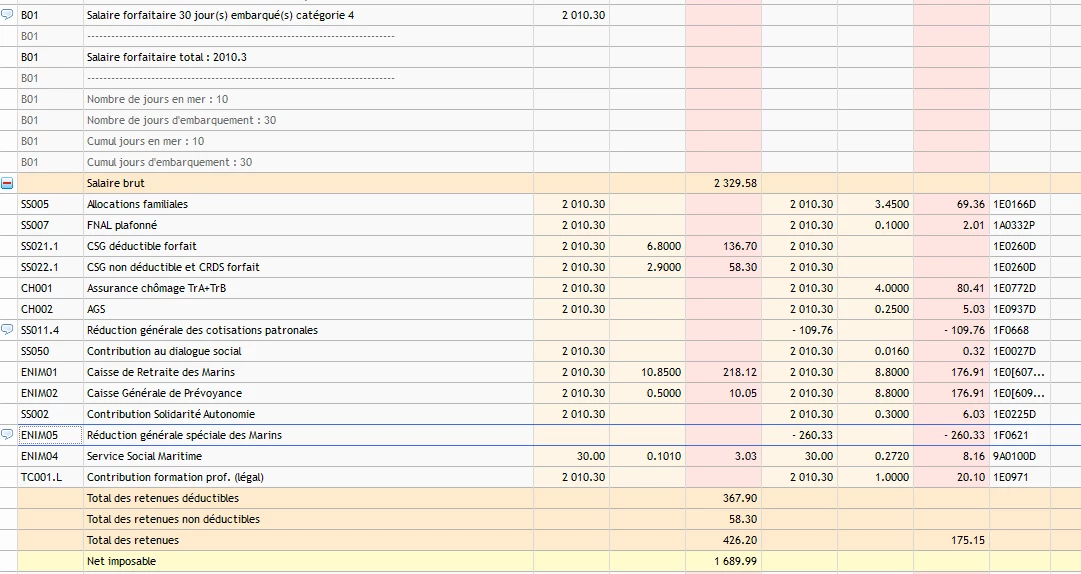
Task: Click amount 136.70
Action: [739, 246]
